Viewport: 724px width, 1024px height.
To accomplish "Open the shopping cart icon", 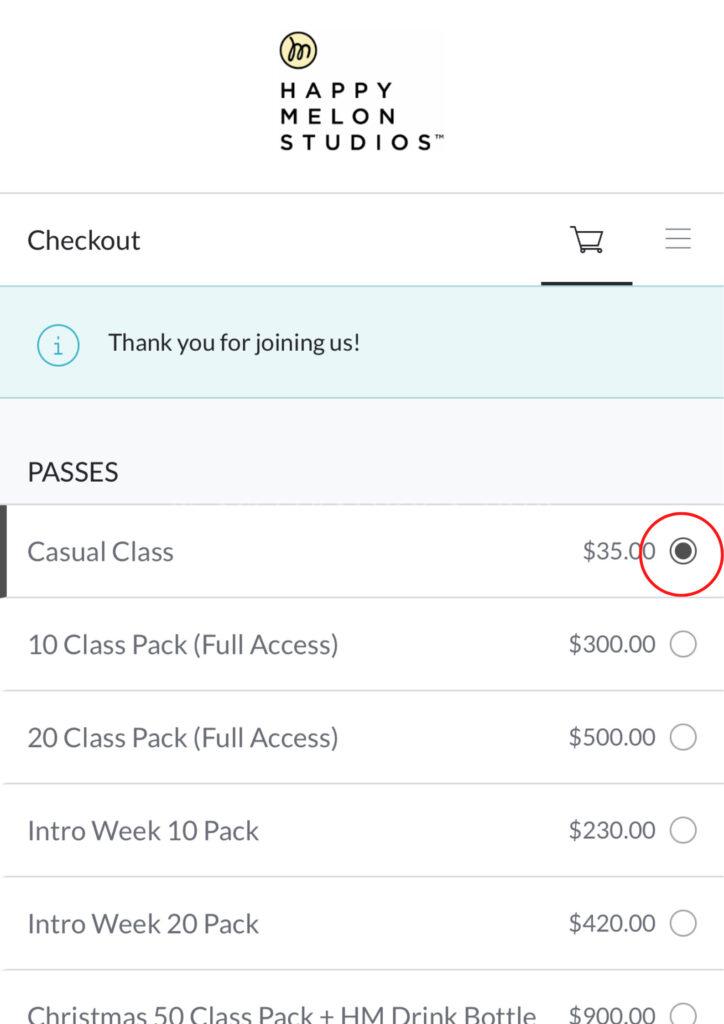I will (587, 240).
